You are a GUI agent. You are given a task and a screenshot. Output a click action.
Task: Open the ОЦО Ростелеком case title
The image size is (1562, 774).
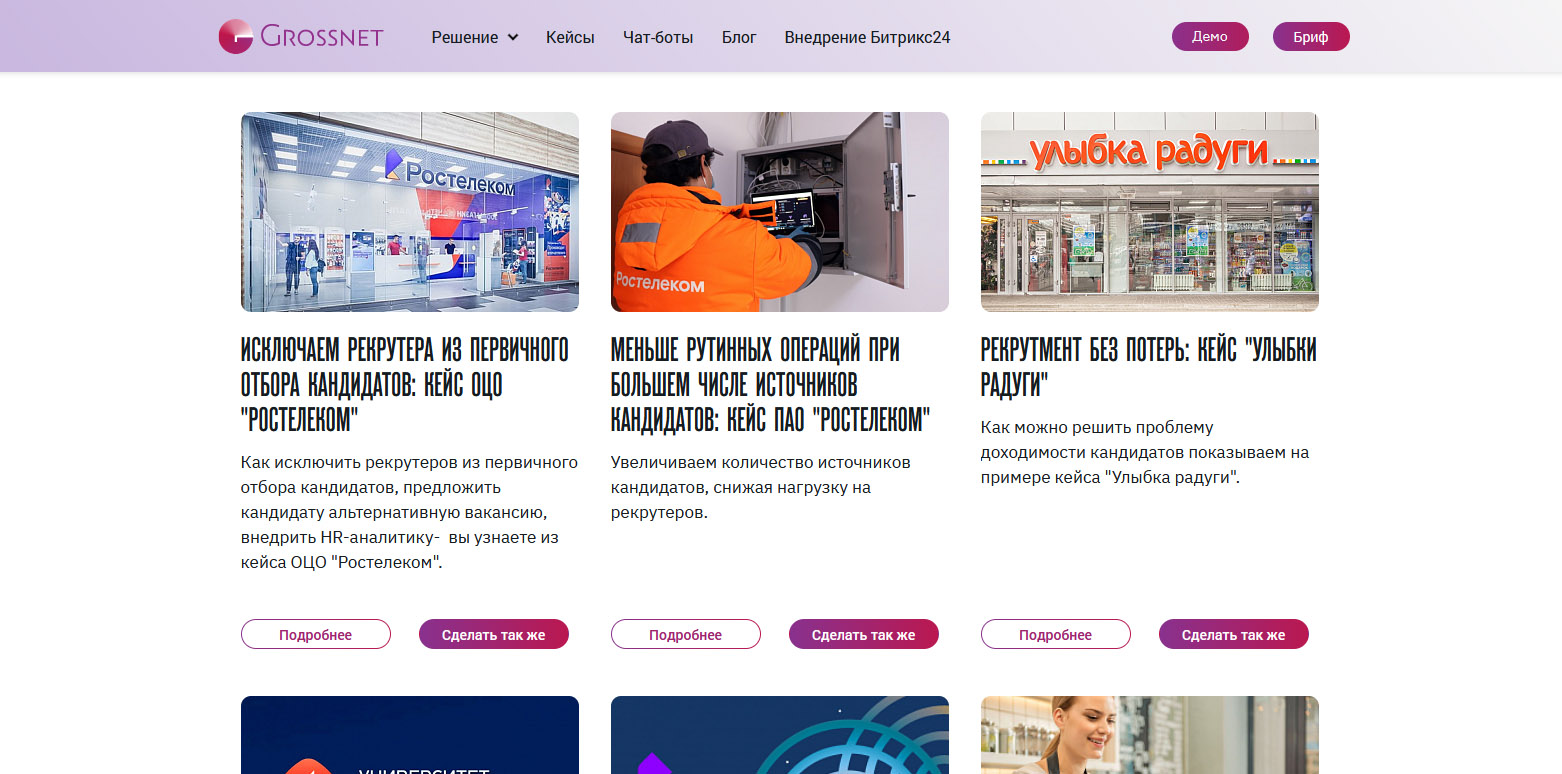tap(405, 385)
